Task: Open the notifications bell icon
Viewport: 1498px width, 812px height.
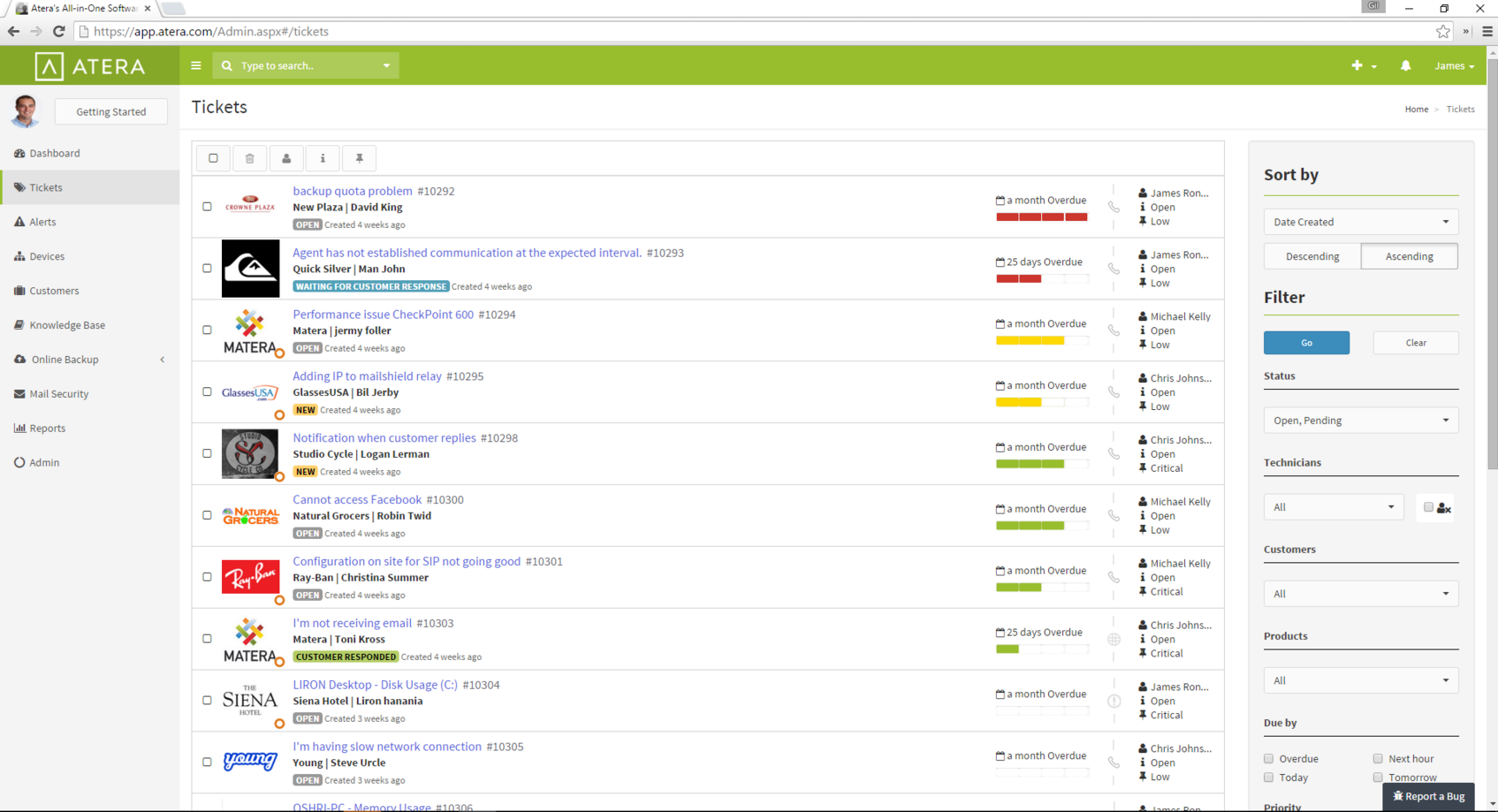Action: pyautogui.click(x=1405, y=65)
